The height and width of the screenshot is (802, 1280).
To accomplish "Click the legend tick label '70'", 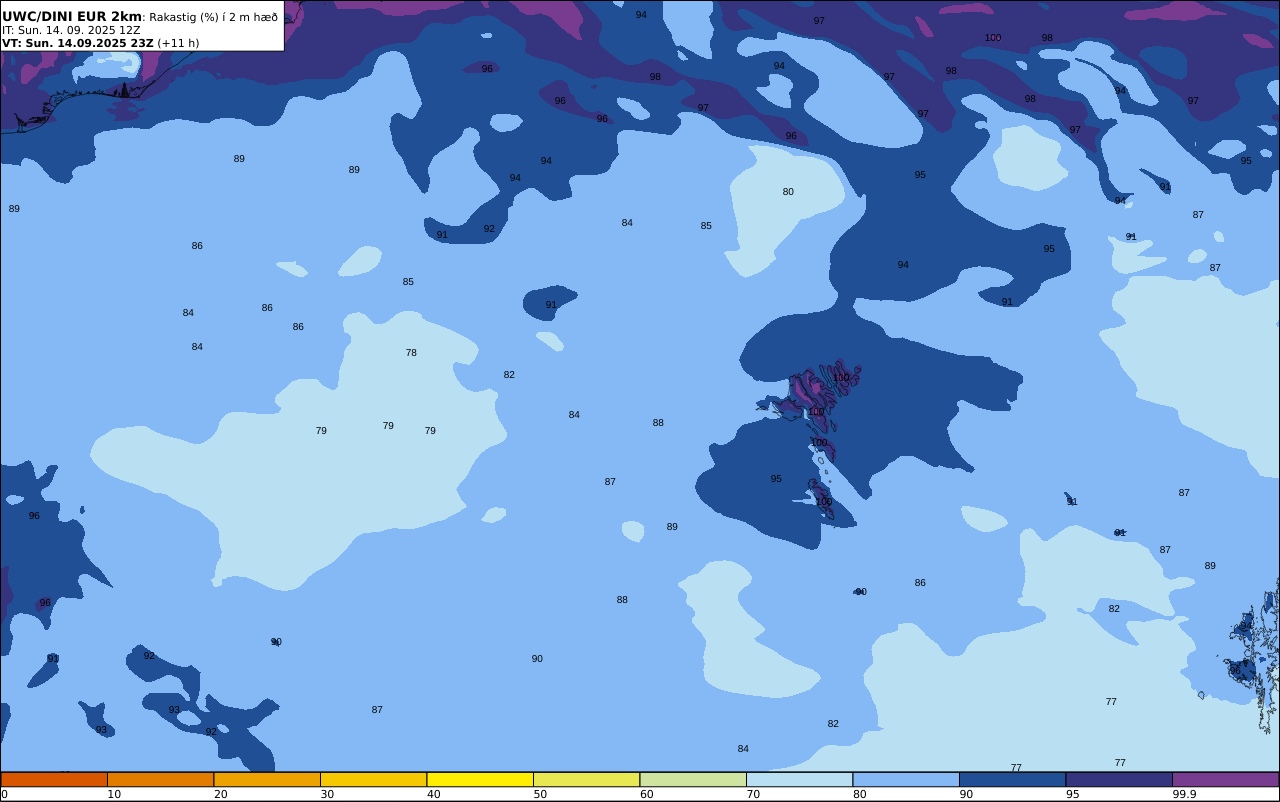I will click(x=753, y=794).
